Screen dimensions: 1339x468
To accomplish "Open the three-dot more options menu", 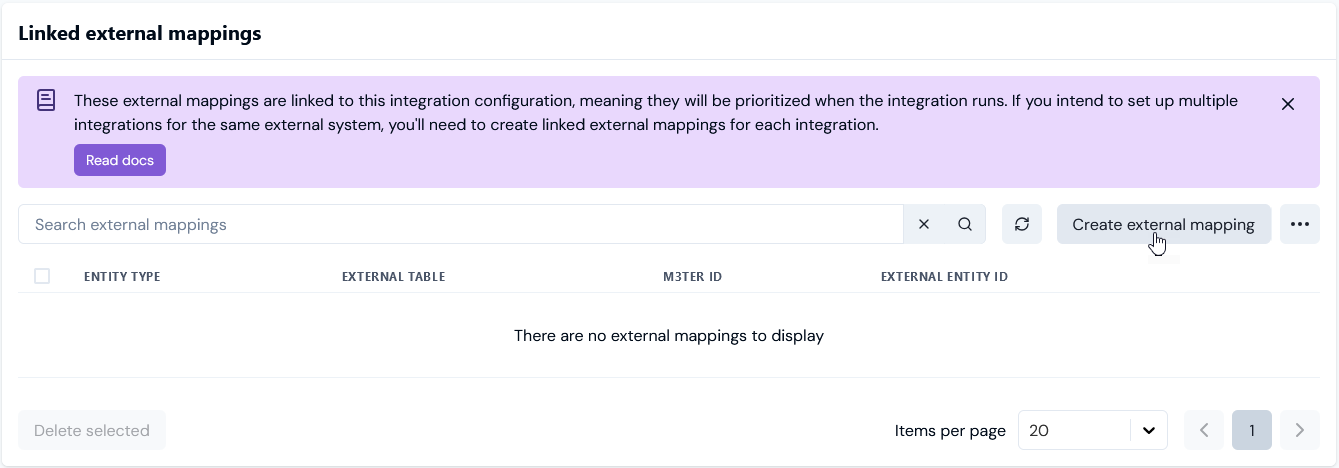I will 1300,224.
